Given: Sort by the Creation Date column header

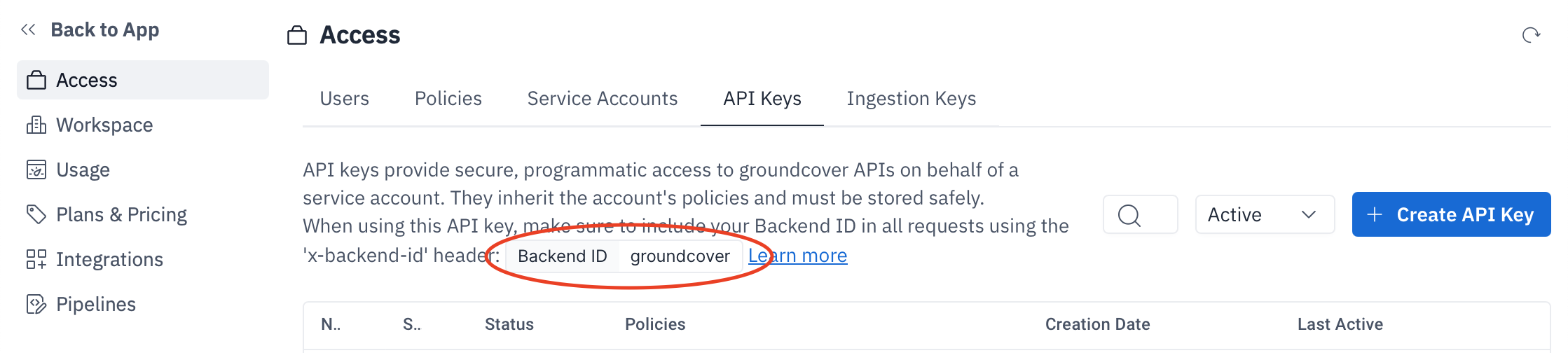Looking at the screenshot, I should (x=1097, y=324).
